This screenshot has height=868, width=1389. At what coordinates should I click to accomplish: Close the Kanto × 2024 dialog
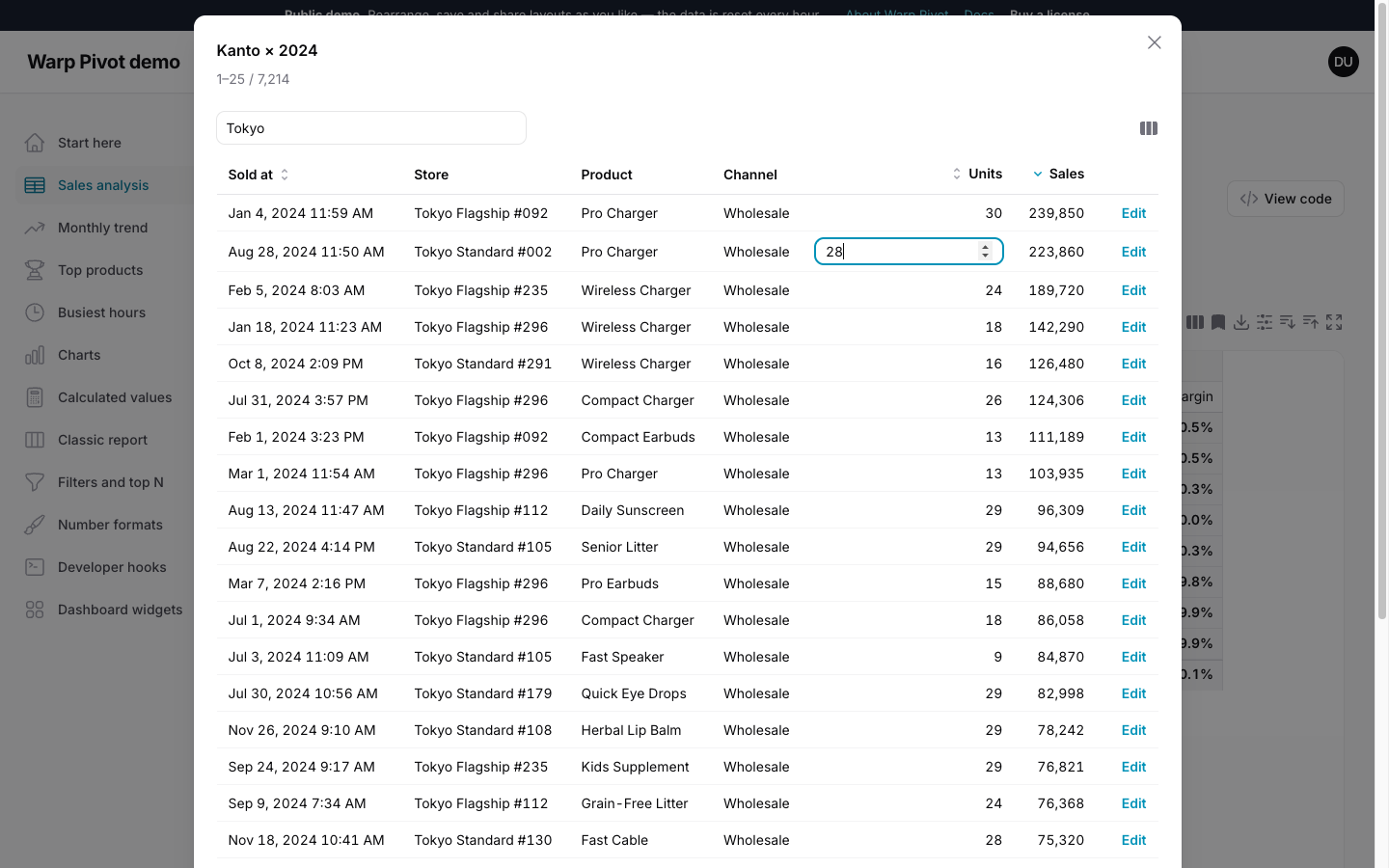pyautogui.click(x=1155, y=42)
